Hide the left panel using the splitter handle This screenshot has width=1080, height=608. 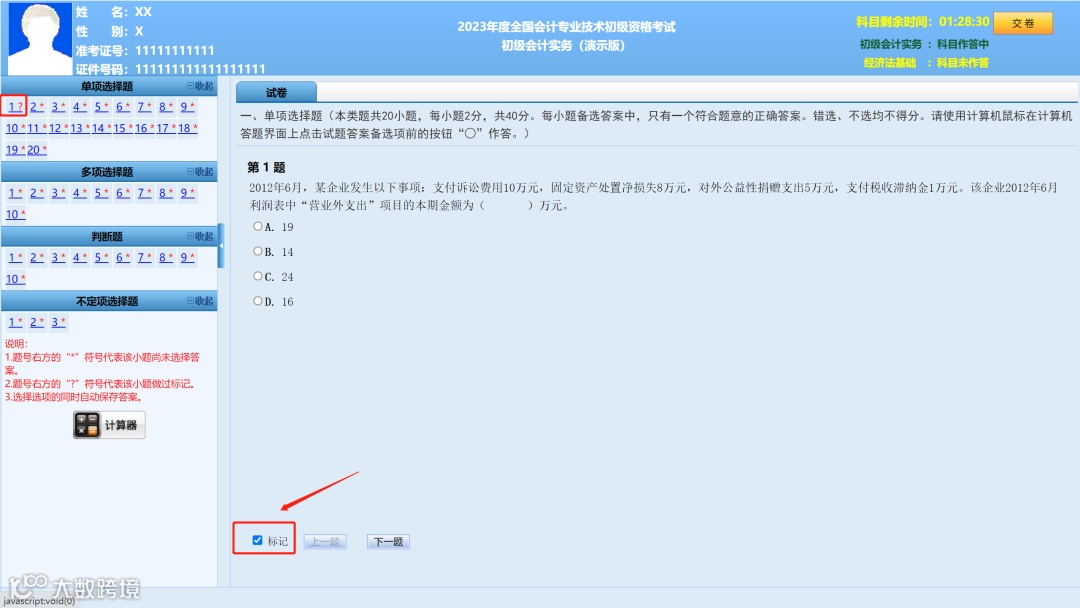(221, 245)
